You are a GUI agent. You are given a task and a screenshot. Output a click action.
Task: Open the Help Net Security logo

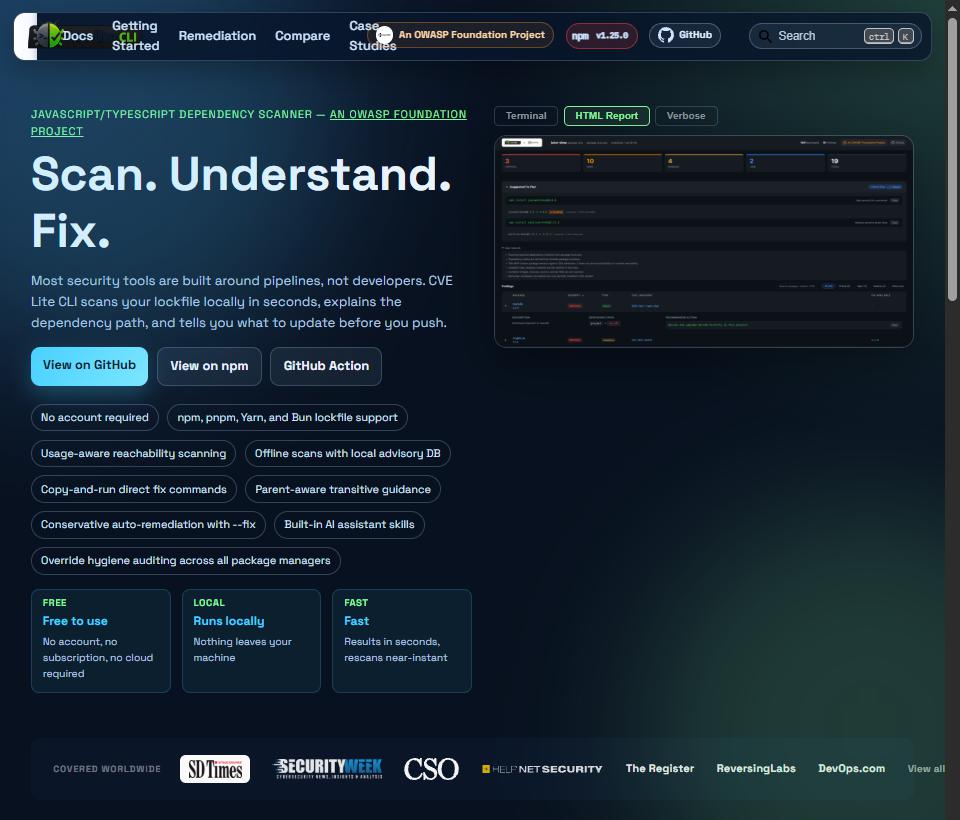542,769
